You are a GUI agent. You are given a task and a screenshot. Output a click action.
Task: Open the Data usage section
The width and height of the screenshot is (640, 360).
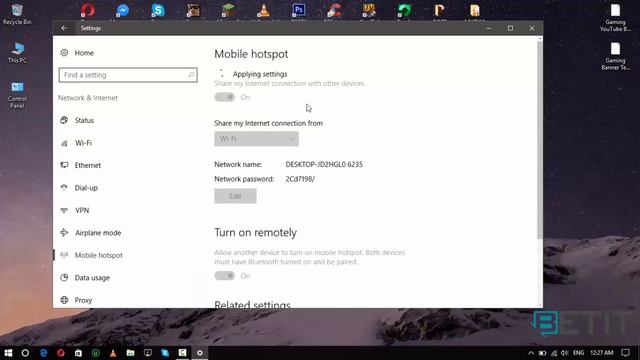click(92, 278)
